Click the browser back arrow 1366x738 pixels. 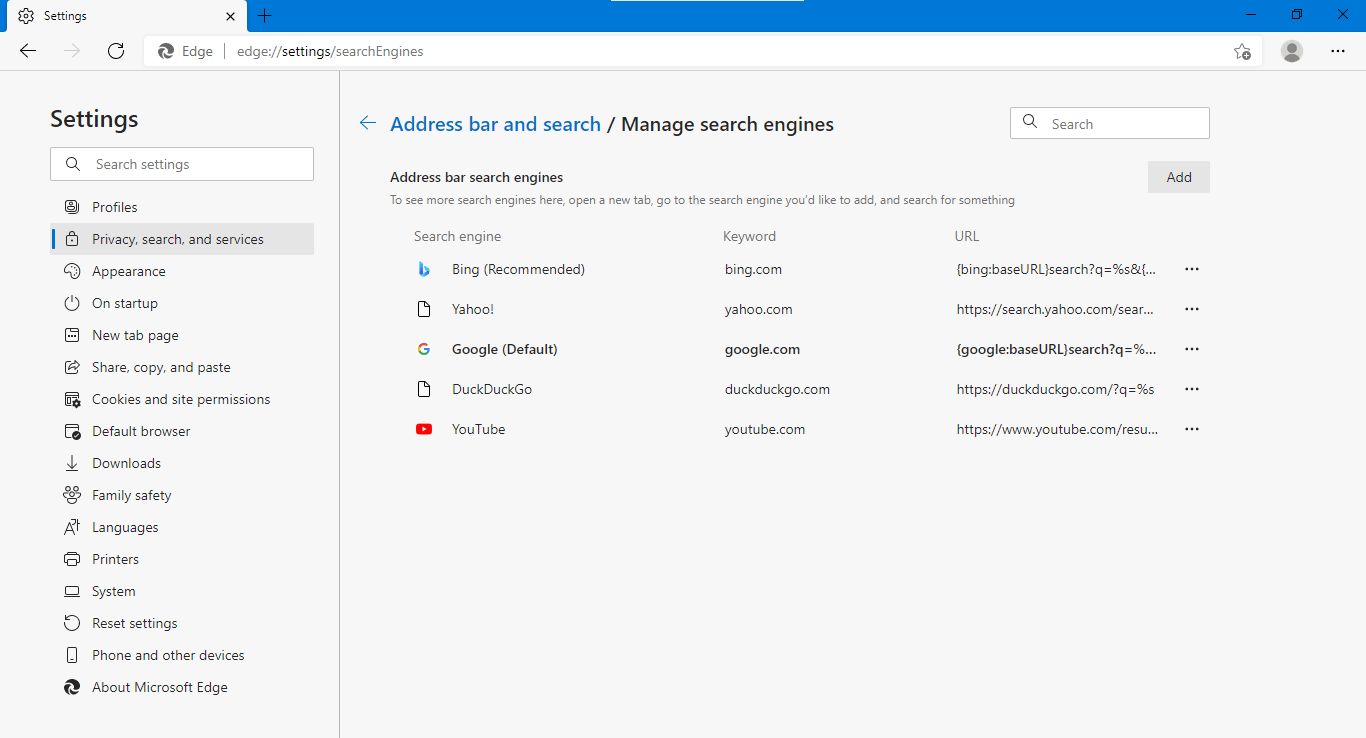tap(28, 51)
